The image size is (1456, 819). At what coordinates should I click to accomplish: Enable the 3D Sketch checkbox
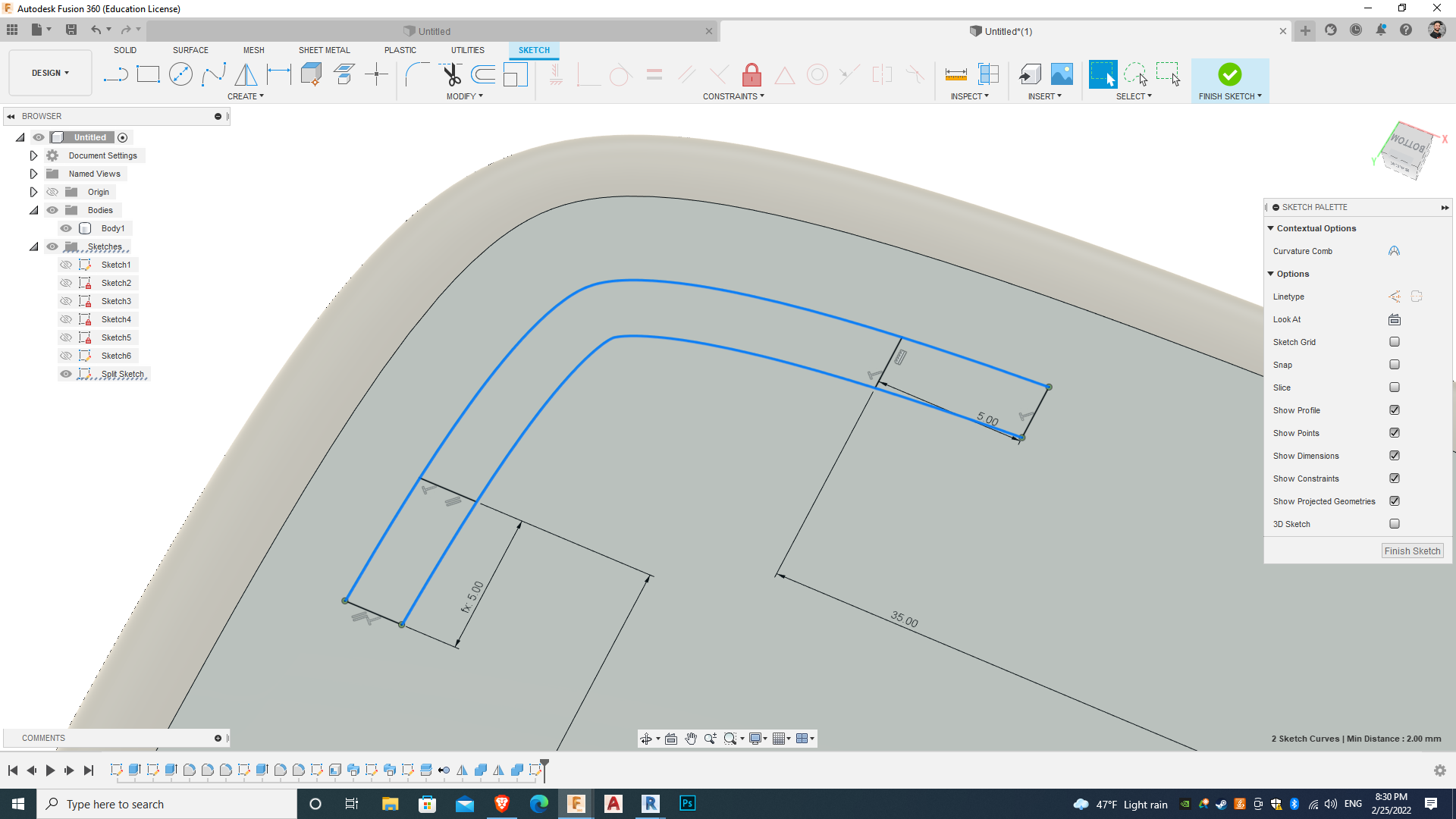pyautogui.click(x=1394, y=523)
